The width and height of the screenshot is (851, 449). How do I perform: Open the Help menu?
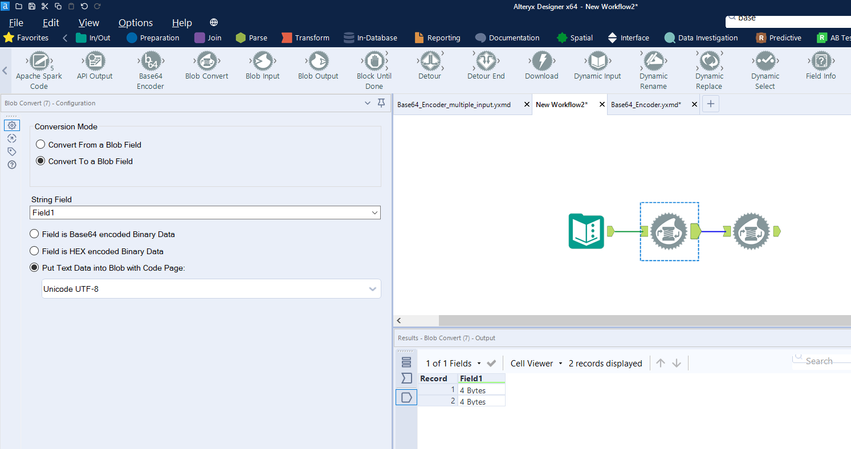(182, 23)
